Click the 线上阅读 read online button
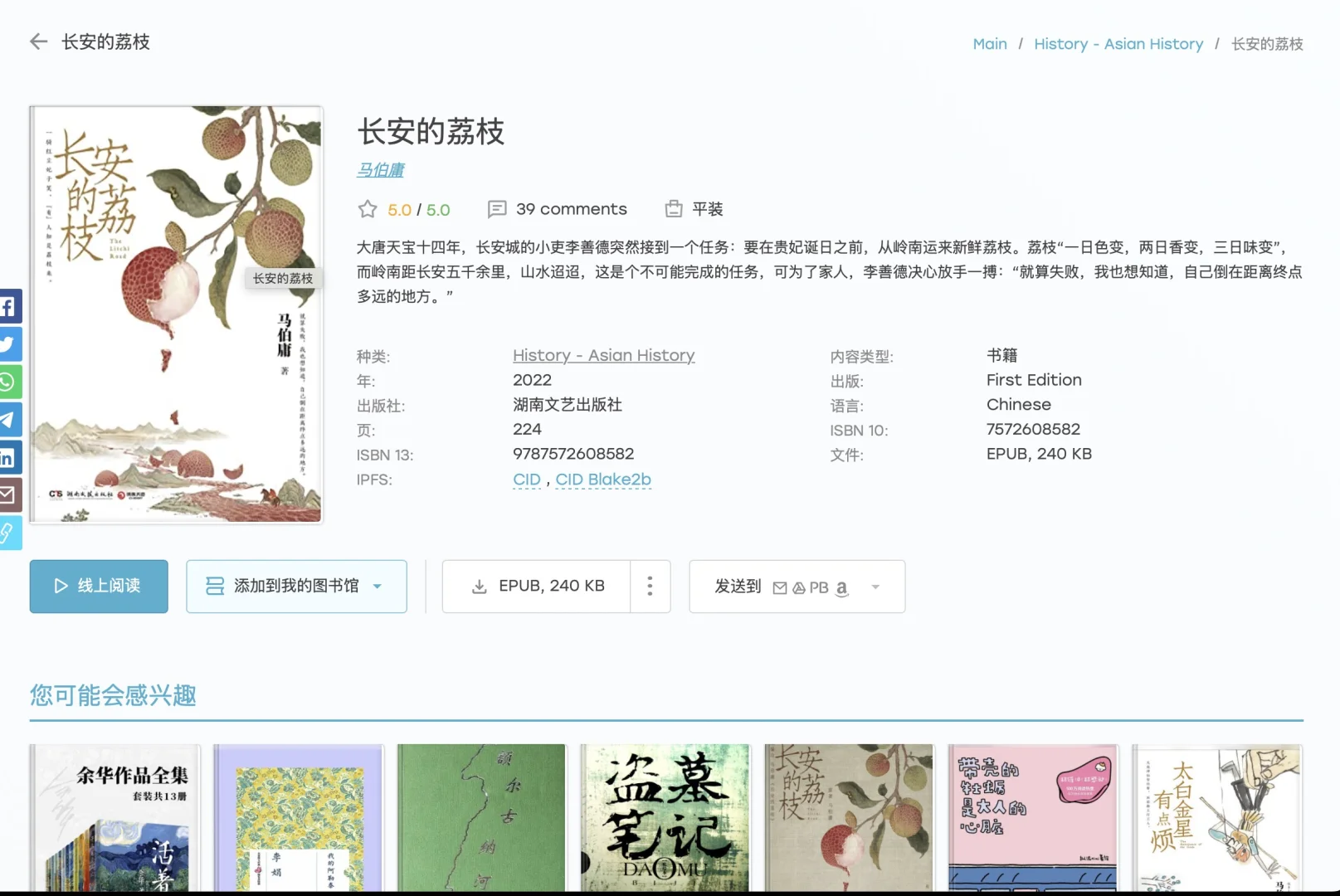 pyautogui.click(x=99, y=587)
